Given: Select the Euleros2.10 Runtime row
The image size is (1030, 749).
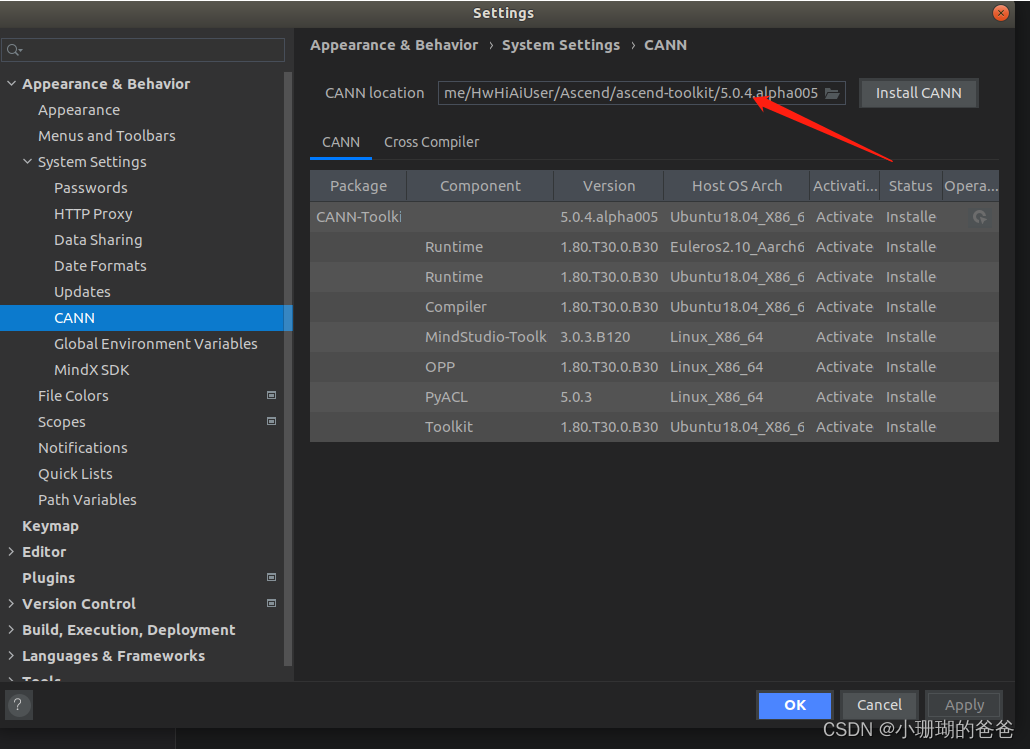Looking at the screenshot, I should tap(654, 247).
